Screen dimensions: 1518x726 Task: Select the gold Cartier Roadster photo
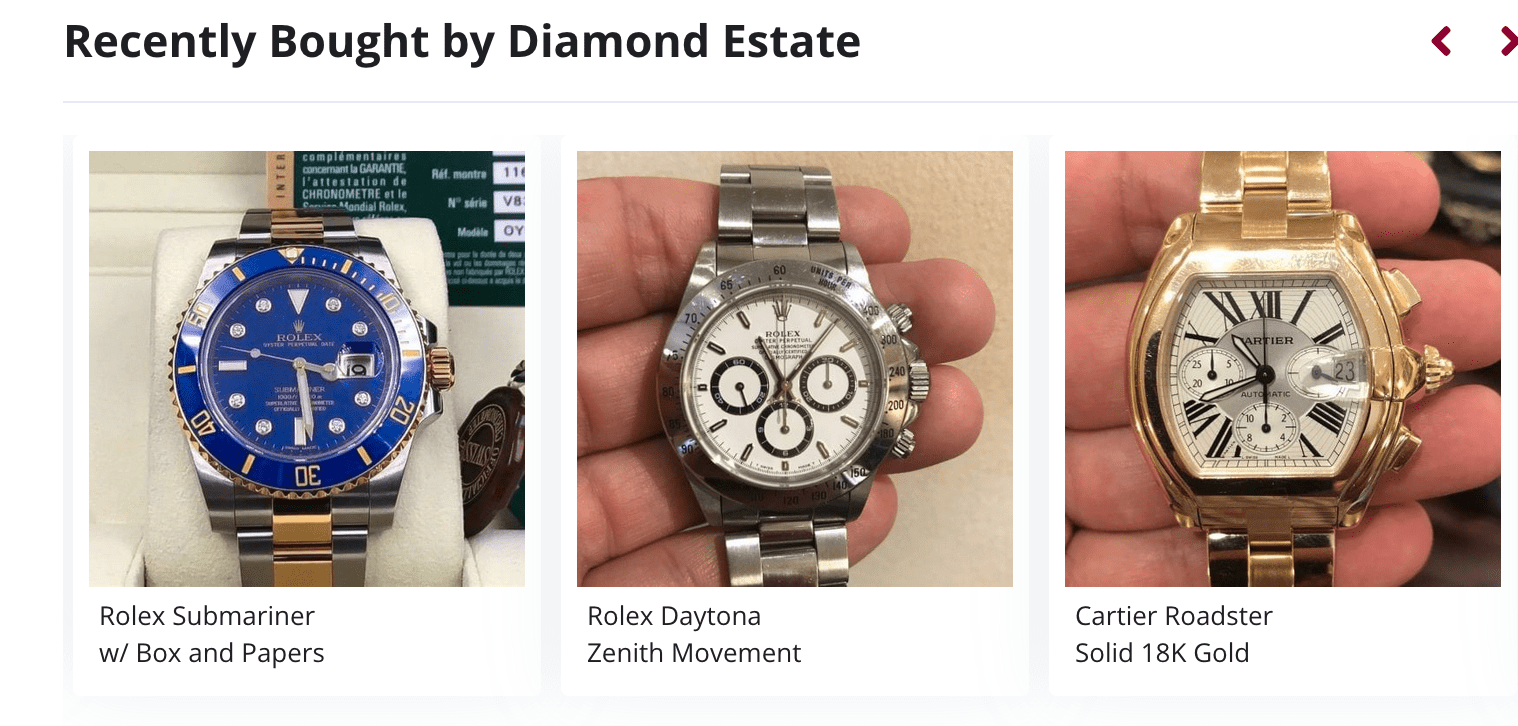click(1283, 368)
